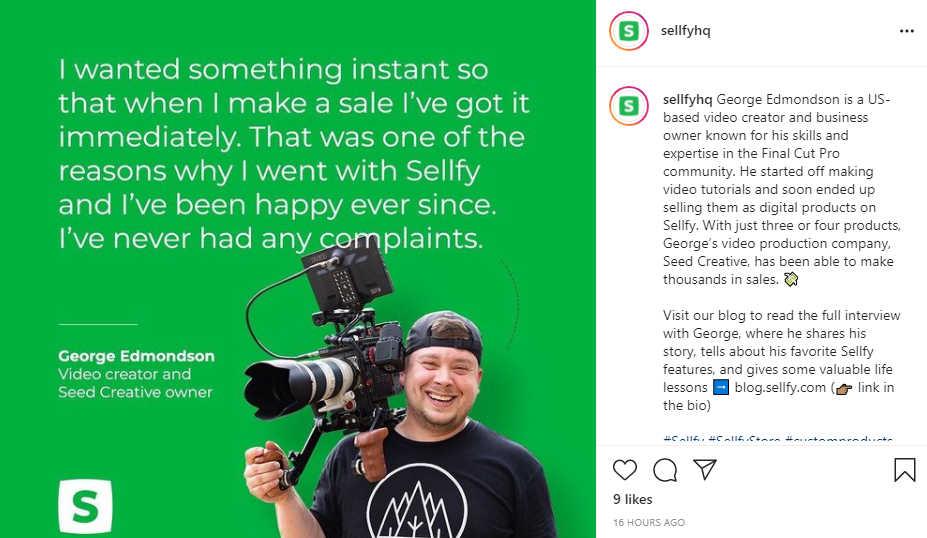Viewport: 927px width, 538px height.
Task: Click the blue arrow emoji in the caption
Action: (721, 387)
